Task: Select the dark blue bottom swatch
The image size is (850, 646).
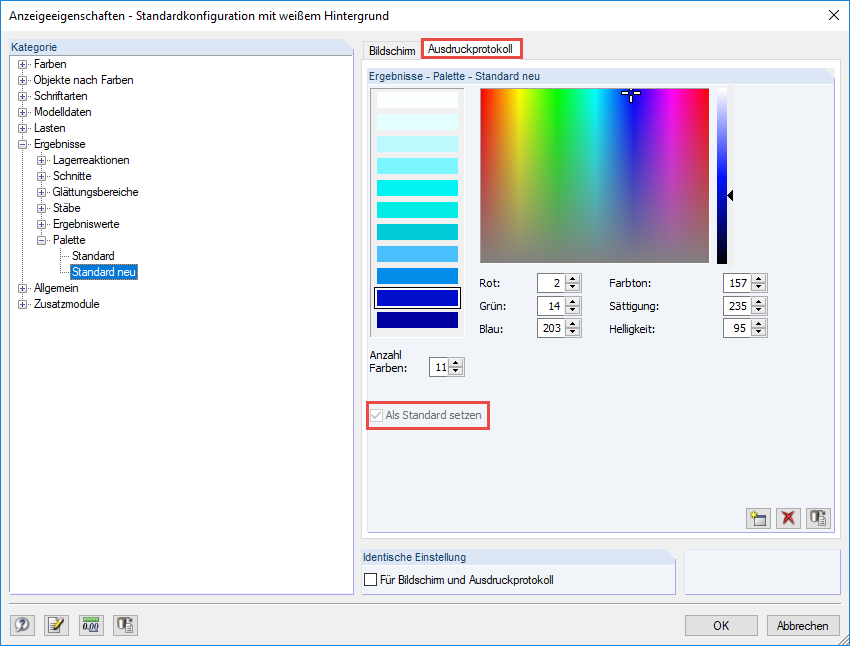Action: (417, 320)
